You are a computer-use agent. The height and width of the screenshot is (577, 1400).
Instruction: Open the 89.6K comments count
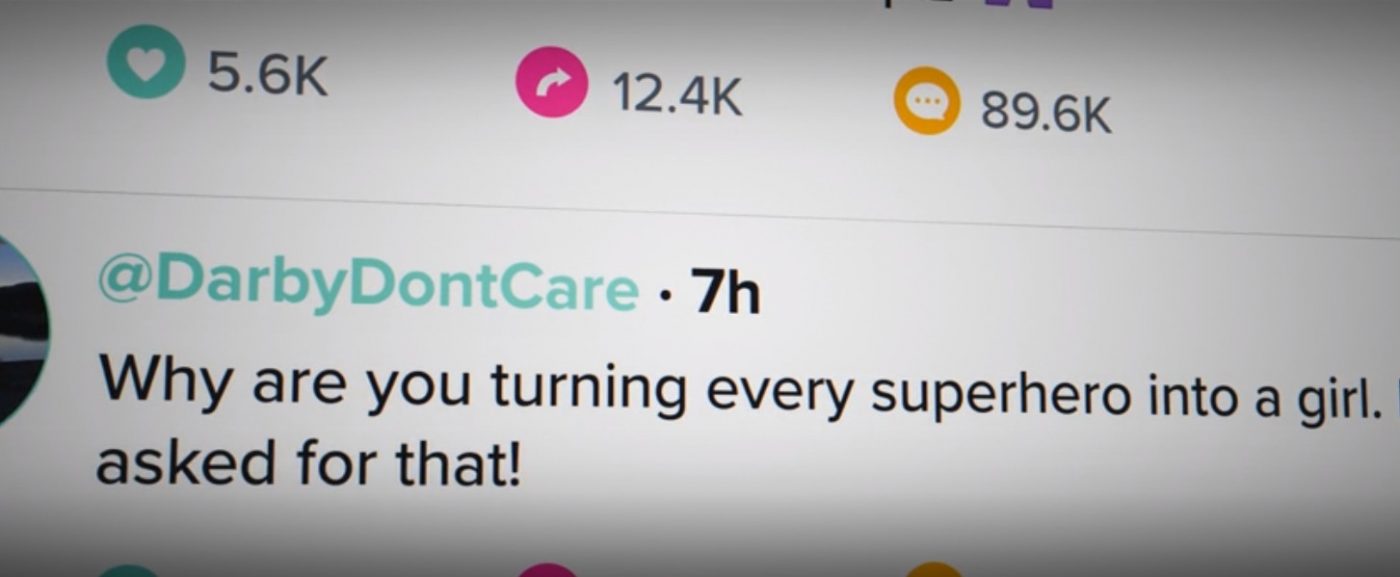tap(1045, 111)
